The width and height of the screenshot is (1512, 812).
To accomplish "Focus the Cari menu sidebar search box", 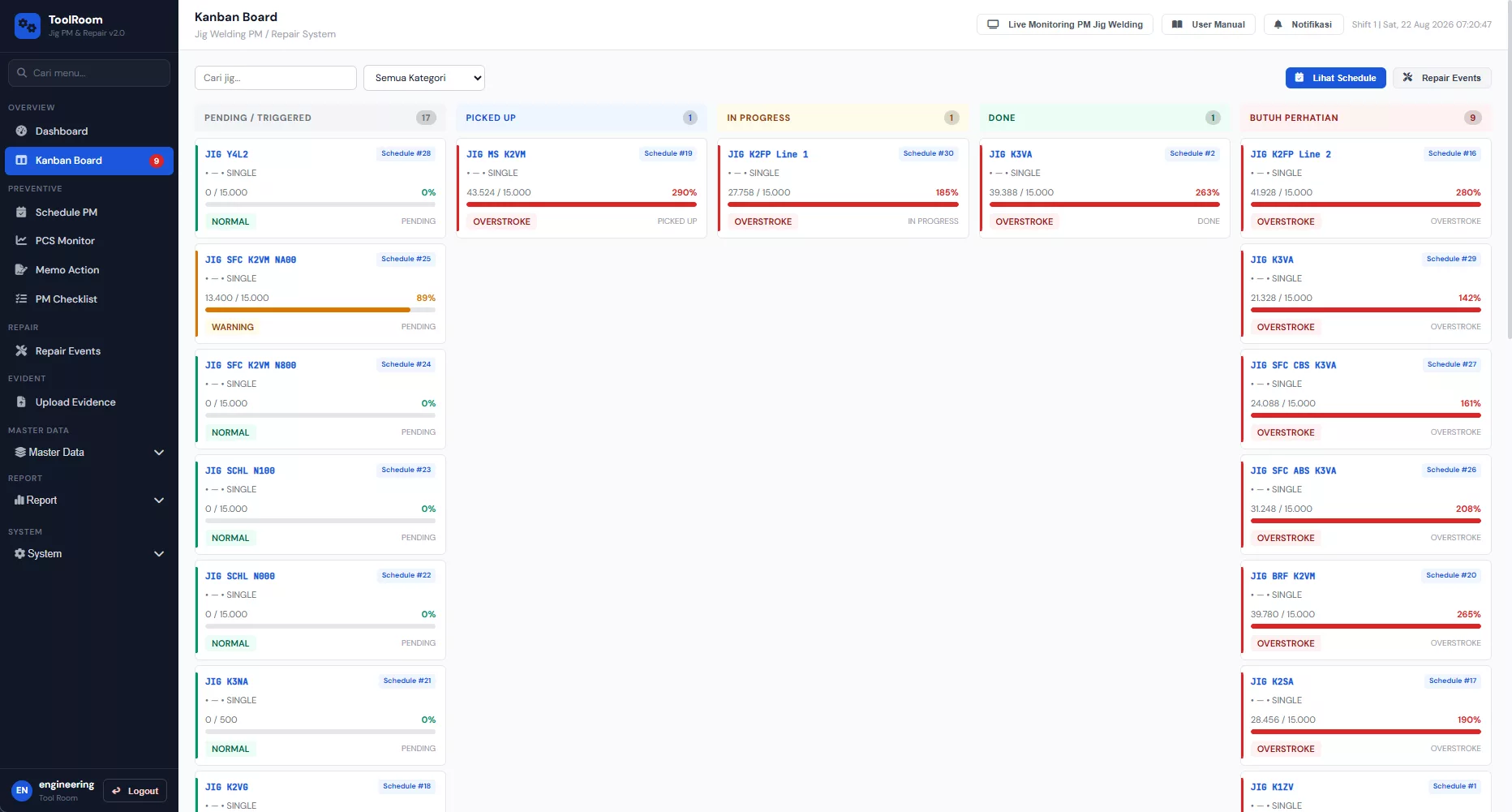I will click(89, 73).
